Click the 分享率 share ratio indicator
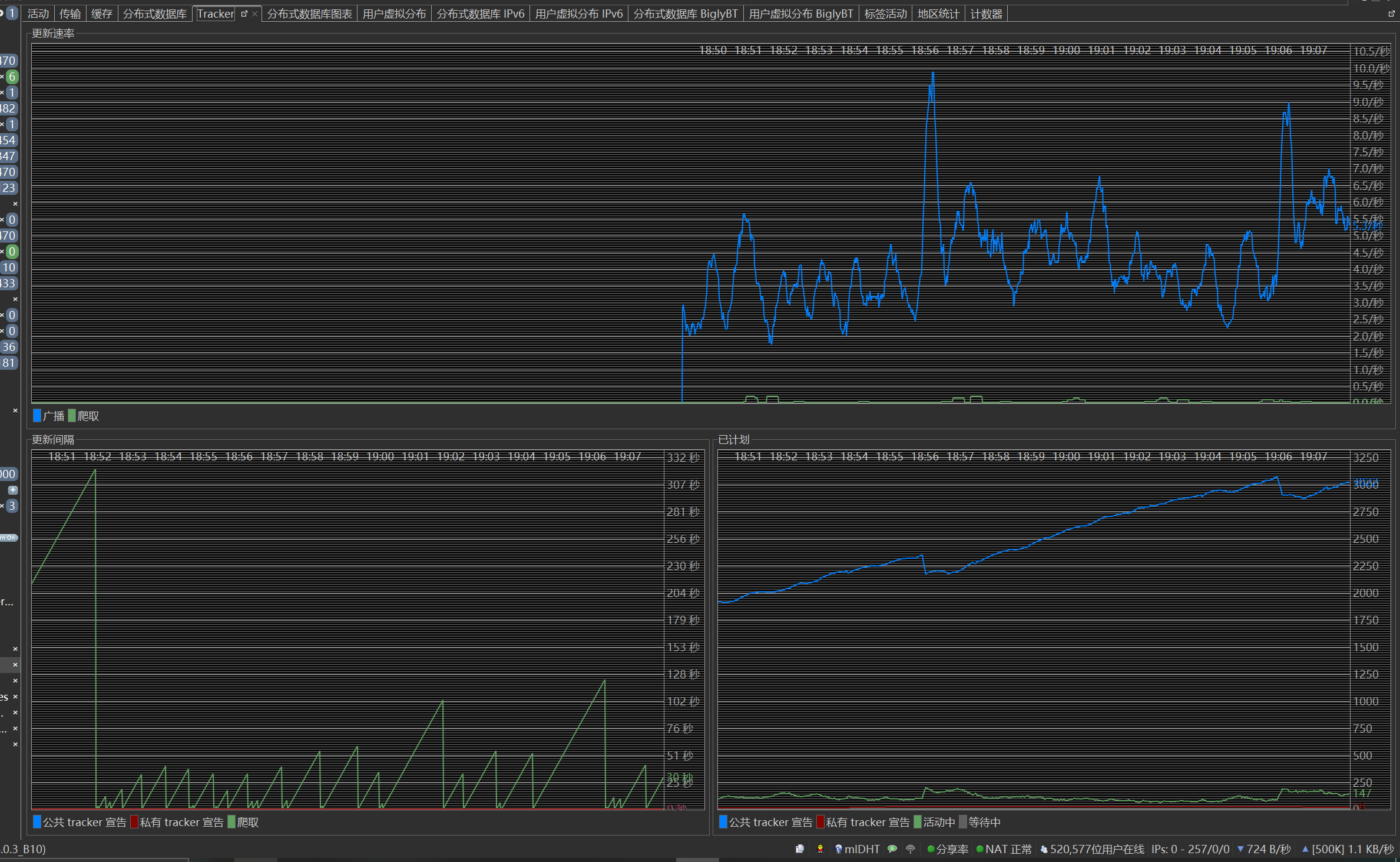Screen dimensions: 1400x862 click(948, 849)
